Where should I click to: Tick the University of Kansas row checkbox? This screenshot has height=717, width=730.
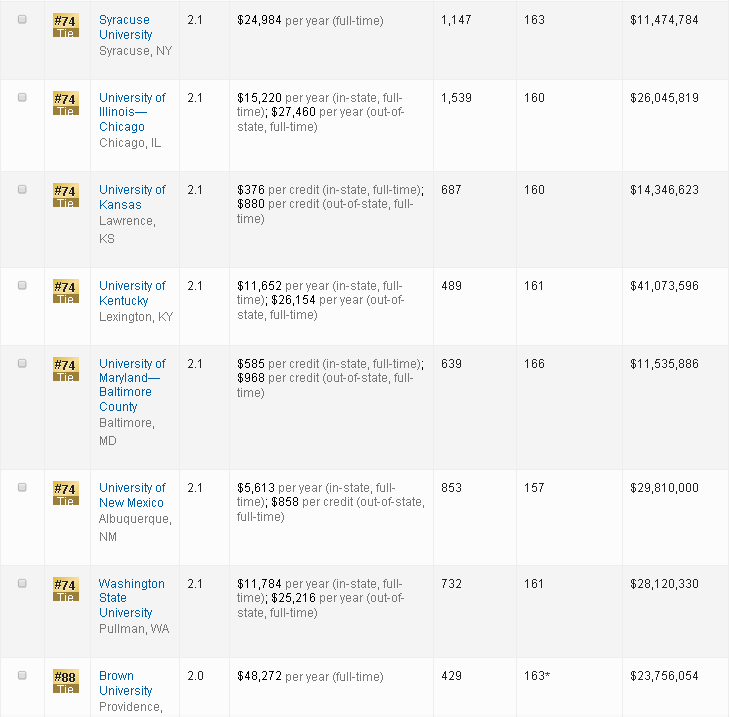click(23, 189)
